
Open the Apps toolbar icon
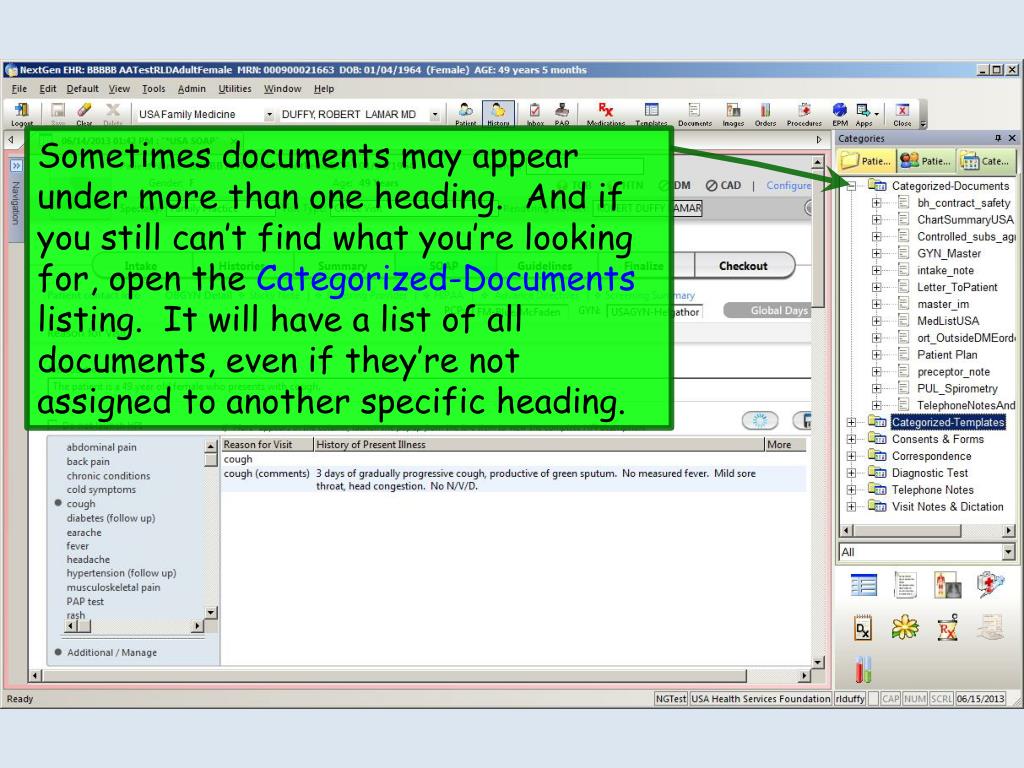[864, 114]
